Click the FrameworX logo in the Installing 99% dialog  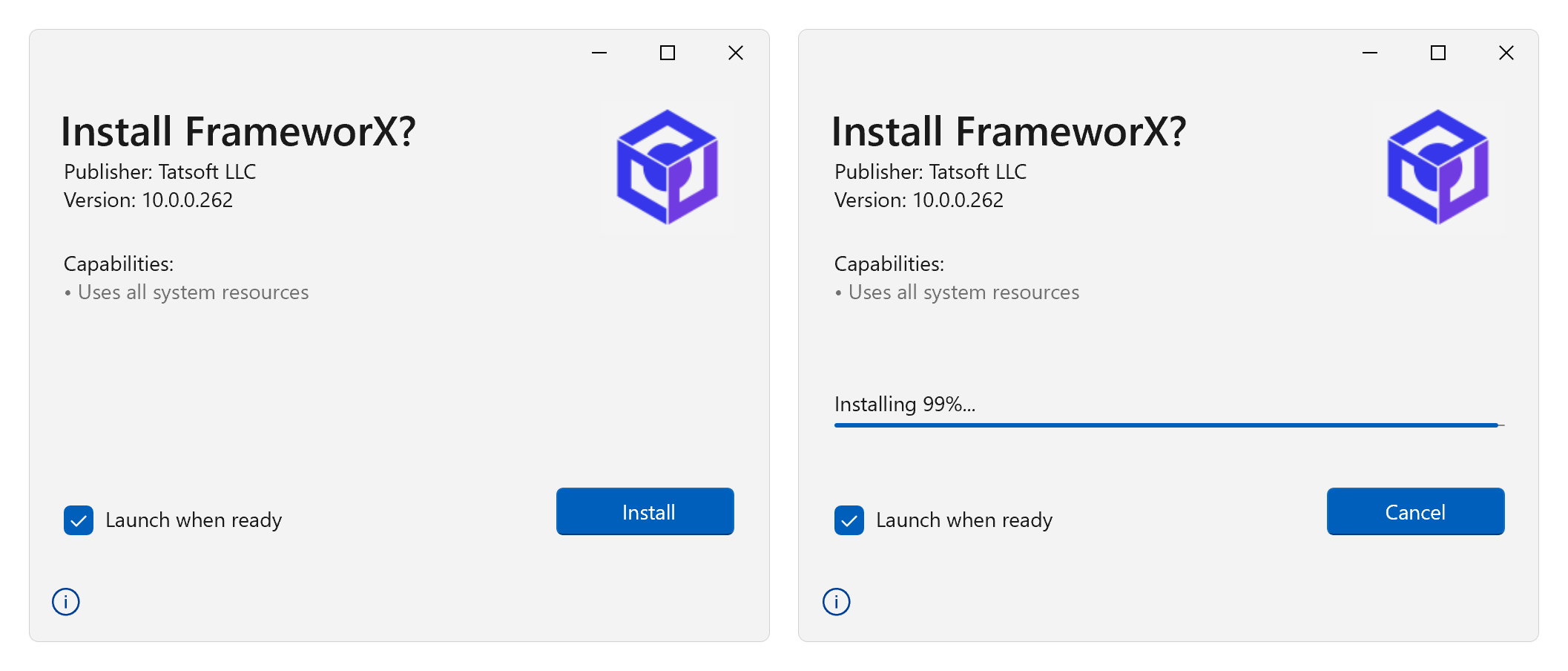[1437, 167]
